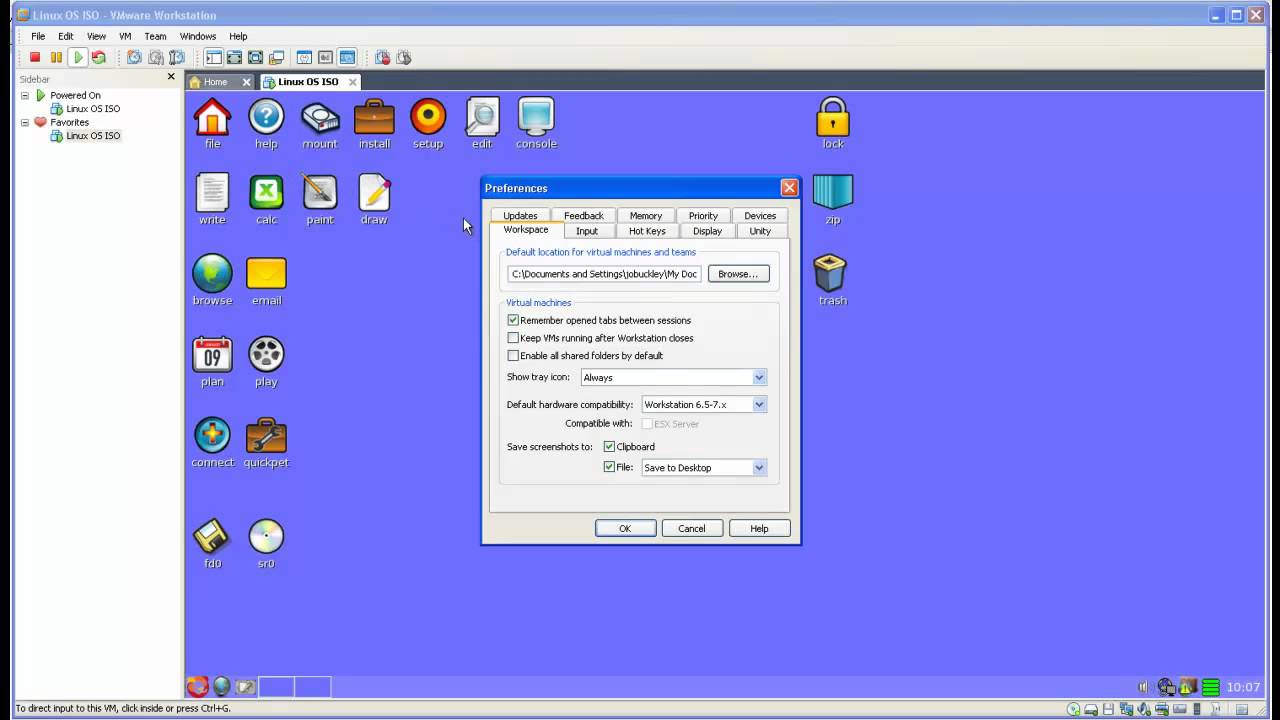Open the 'email' envelope icon
Image resolution: width=1280 pixels, height=720 pixels.
[x=266, y=281]
